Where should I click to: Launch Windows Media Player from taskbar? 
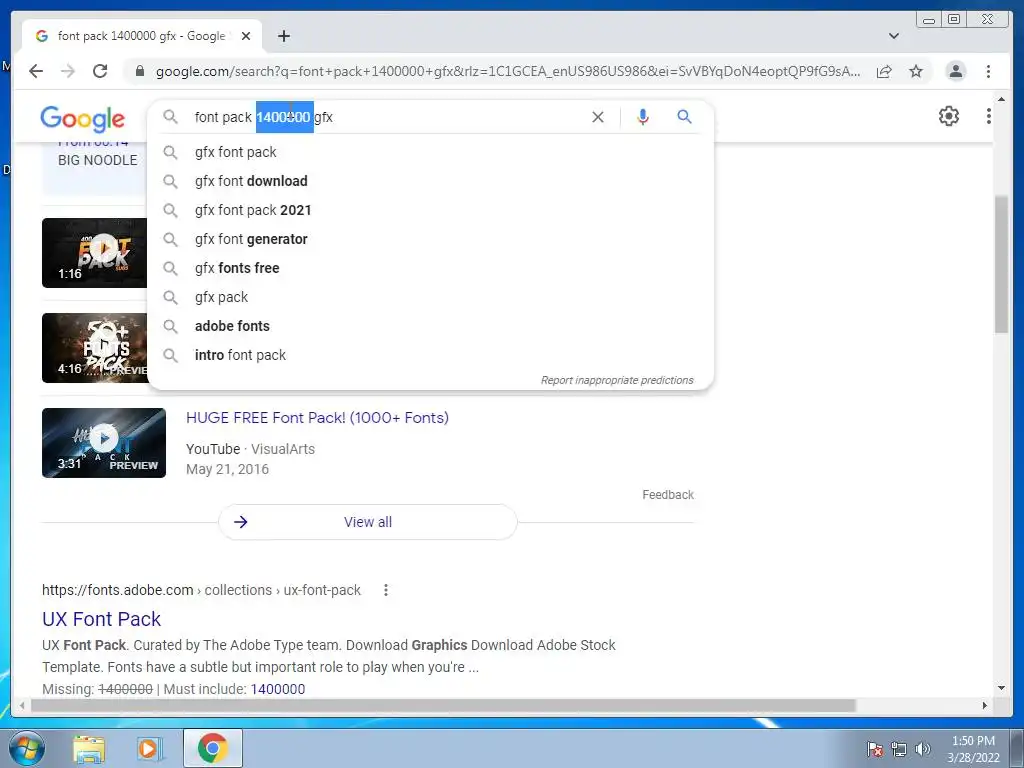pyautogui.click(x=150, y=749)
